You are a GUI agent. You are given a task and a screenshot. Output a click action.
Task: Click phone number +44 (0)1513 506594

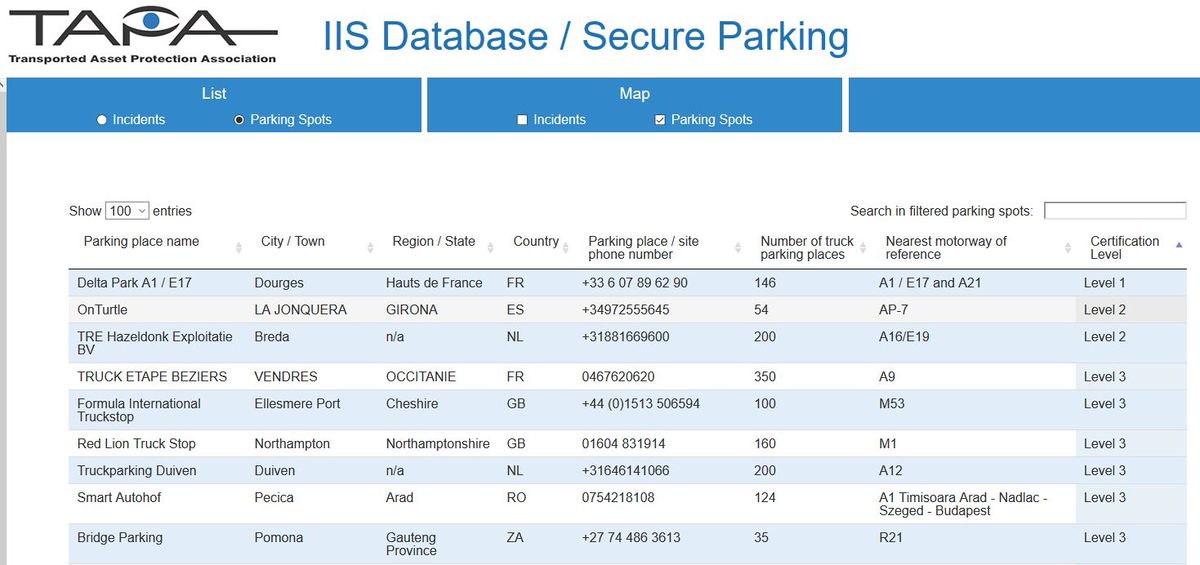[x=641, y=404]
